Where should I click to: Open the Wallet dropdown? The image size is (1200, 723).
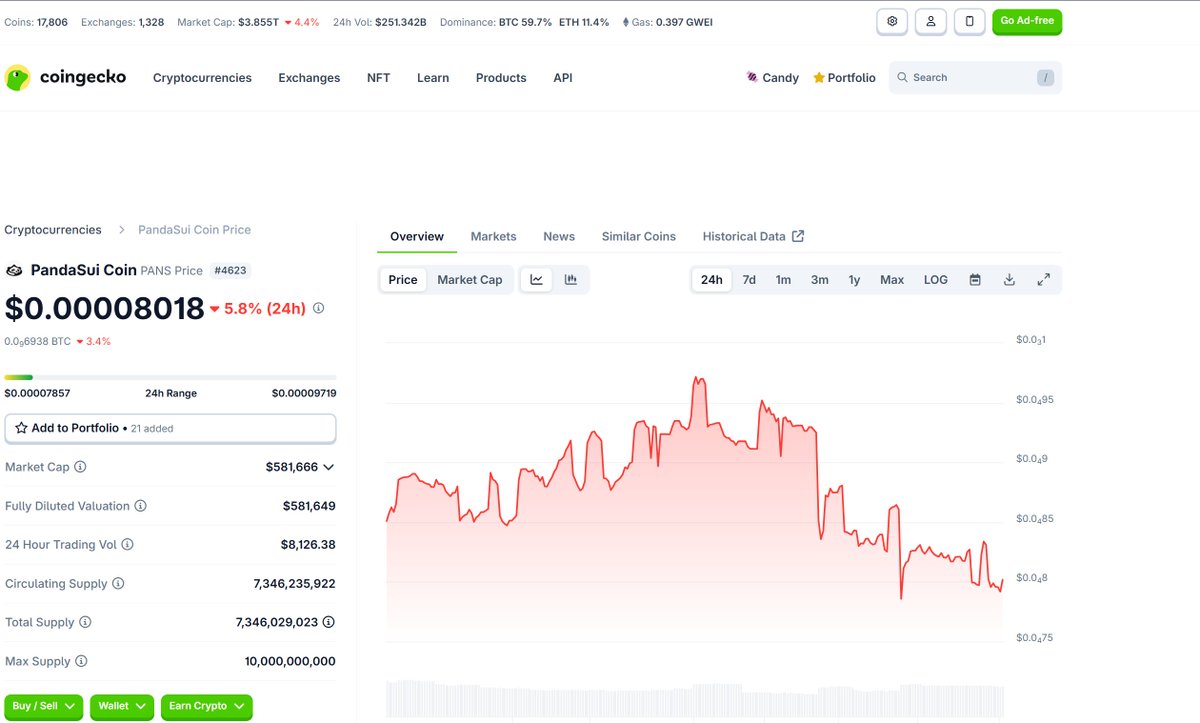[x=122, y=706]
